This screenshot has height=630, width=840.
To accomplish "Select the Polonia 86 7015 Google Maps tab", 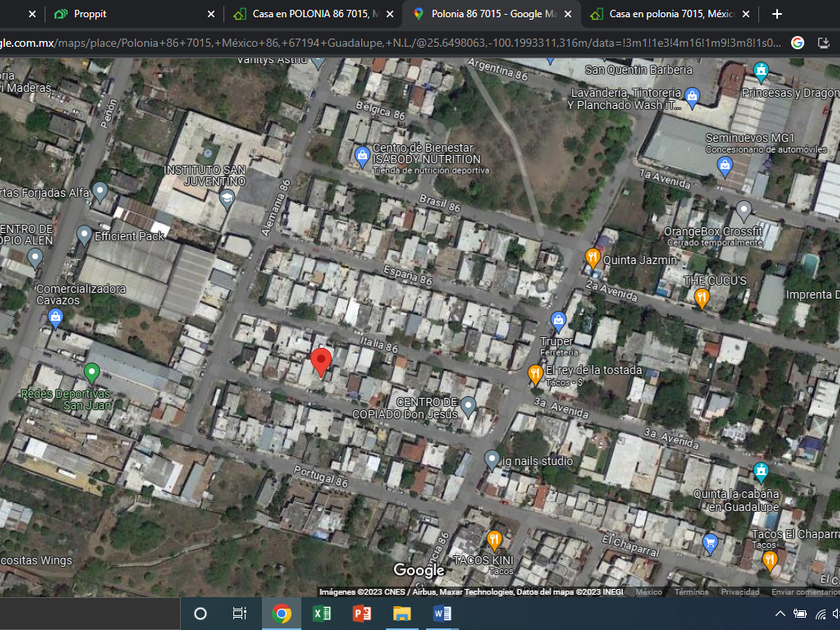I will click(491, 14).
